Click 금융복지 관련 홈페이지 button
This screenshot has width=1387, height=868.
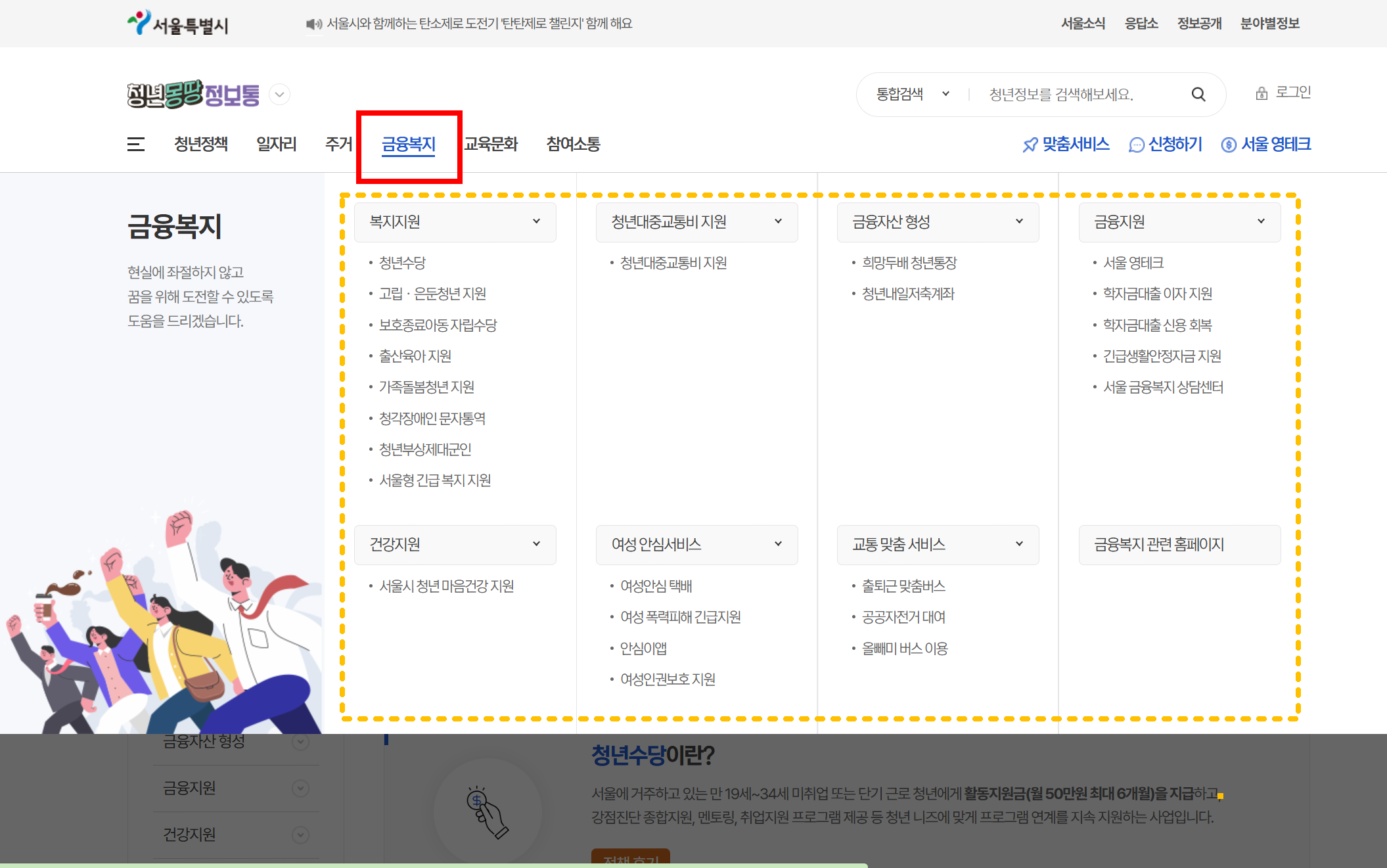[x=1179, y=545]
